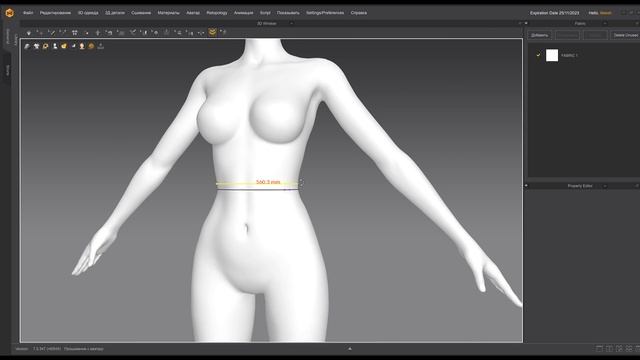
Task: Open the Settings/Preferences menu
Action: (325, 13)
